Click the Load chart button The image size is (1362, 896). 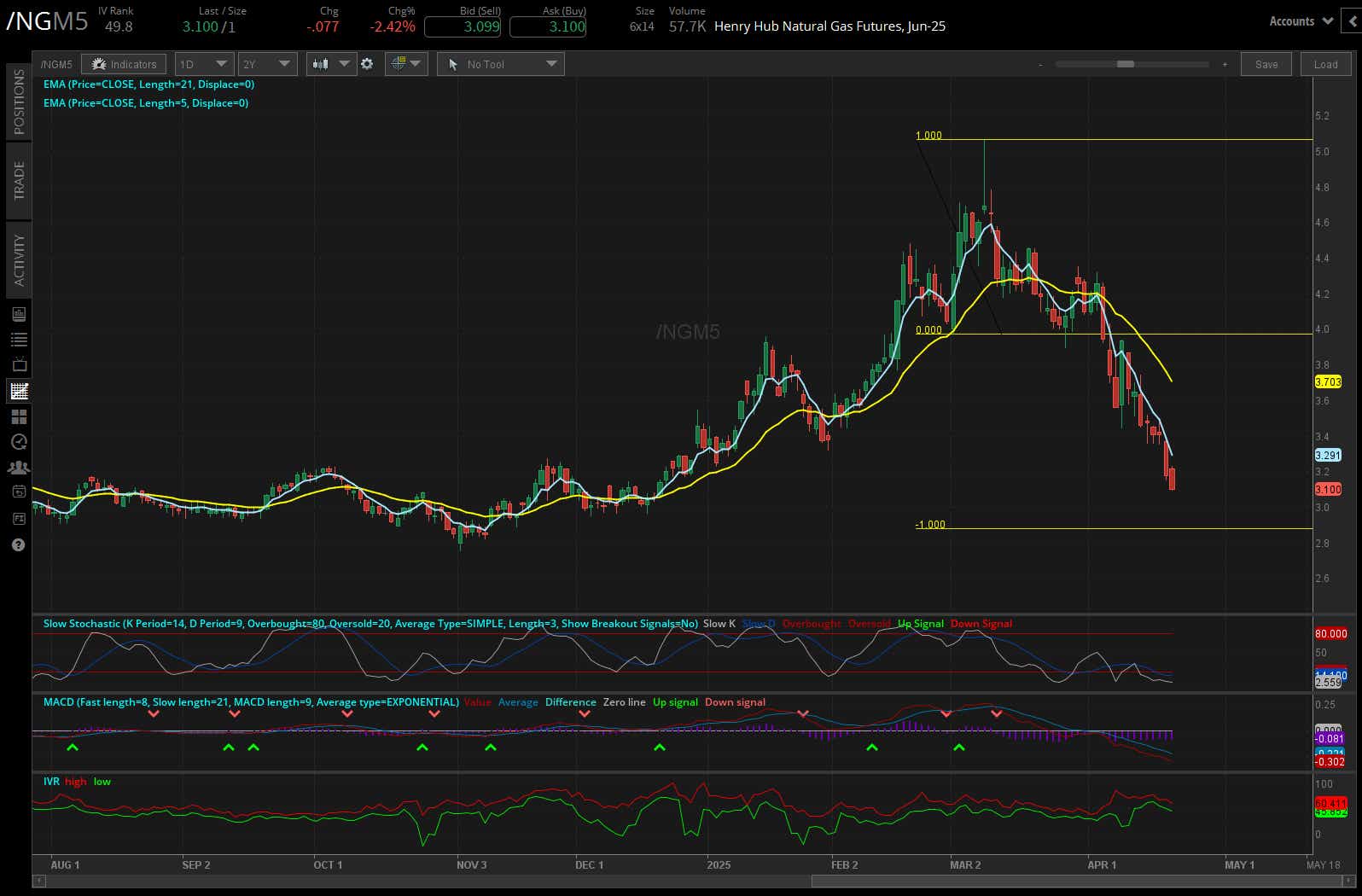(1325, 64)
